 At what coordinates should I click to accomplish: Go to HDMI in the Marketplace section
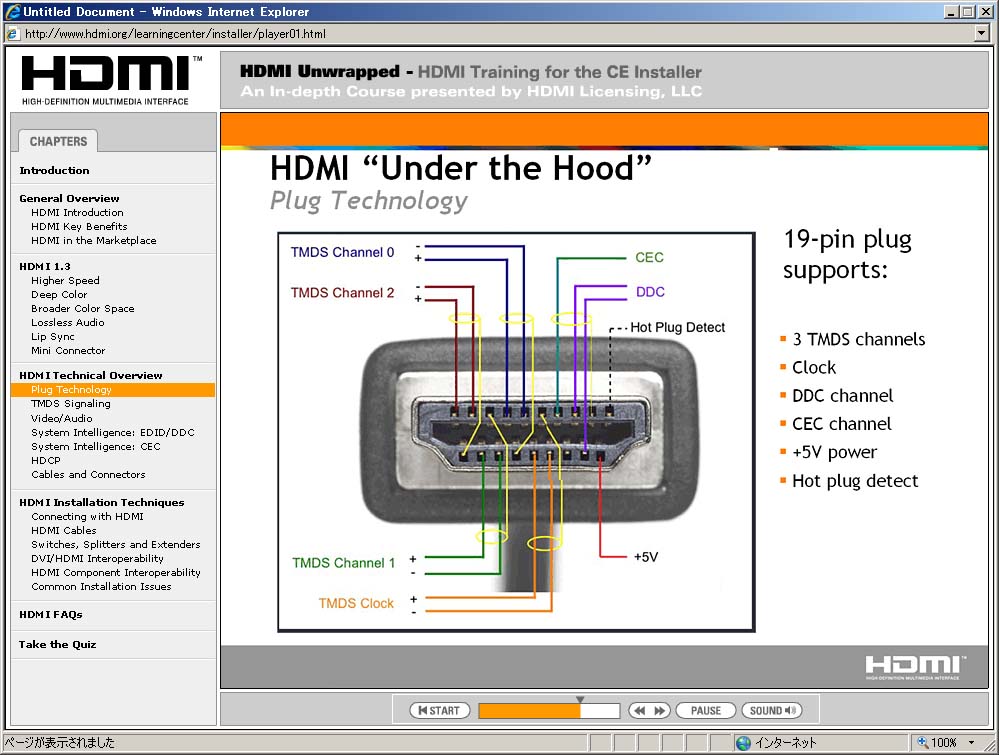[x=94, y=240]
